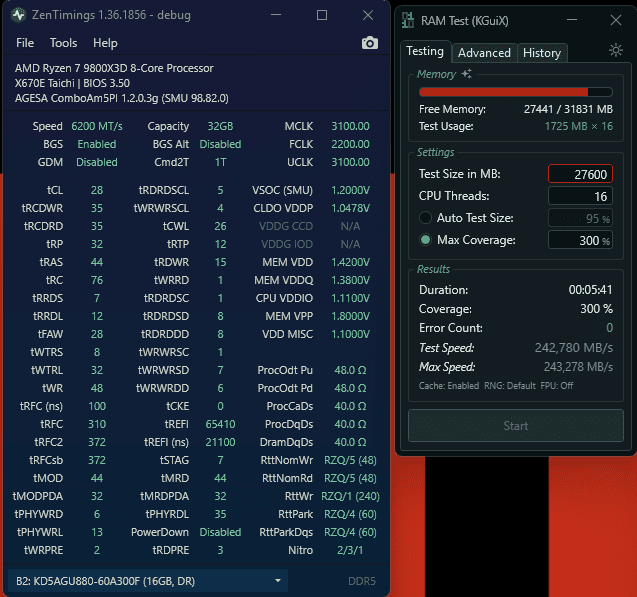Click the ZenTimings screenshot camera icon
637x597 pixels.
click(x=369, y=43)
